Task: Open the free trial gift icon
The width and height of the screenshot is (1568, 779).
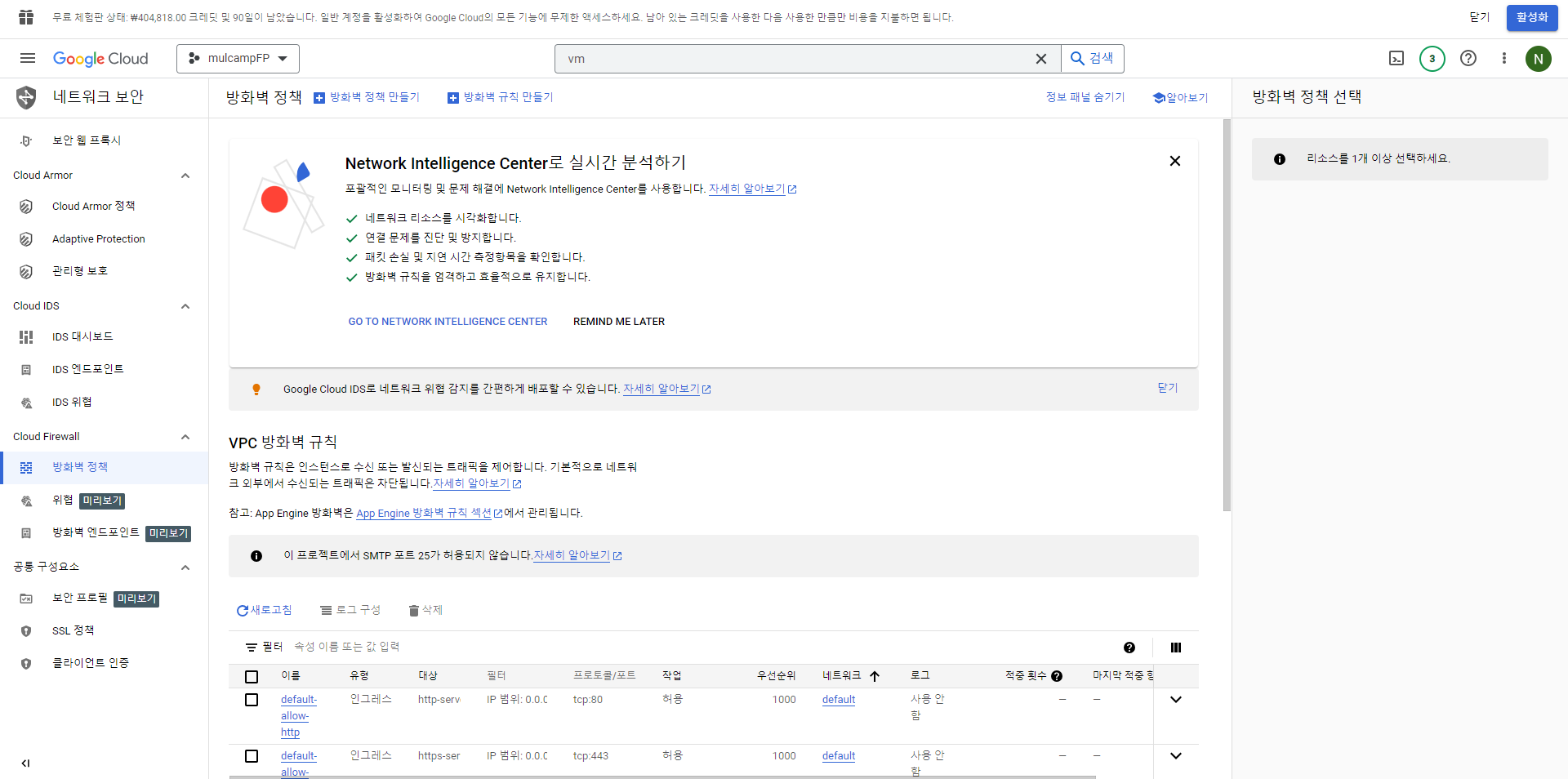Action: tap(26, 17)
